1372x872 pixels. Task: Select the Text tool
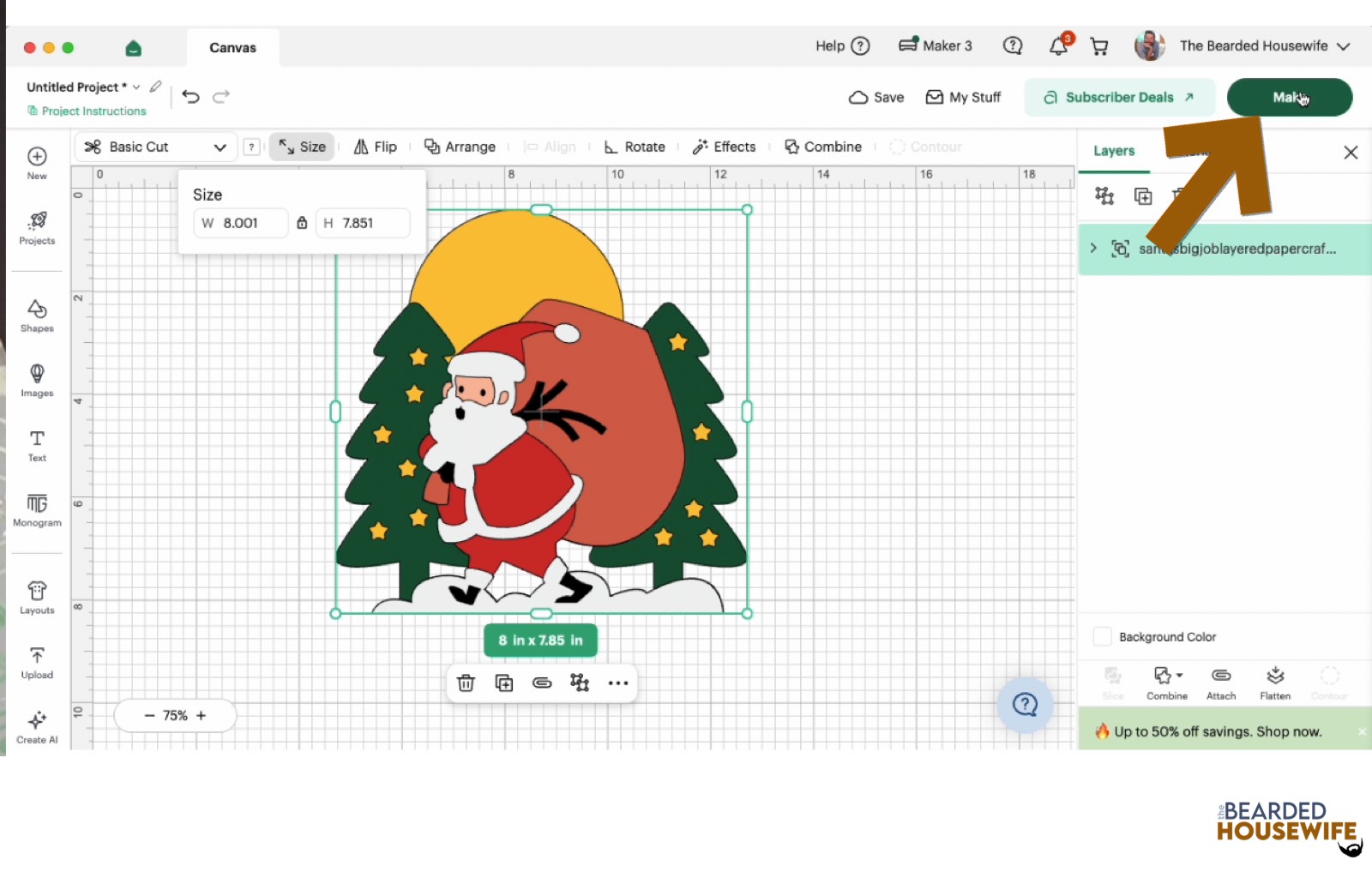[x=37, y=446]
